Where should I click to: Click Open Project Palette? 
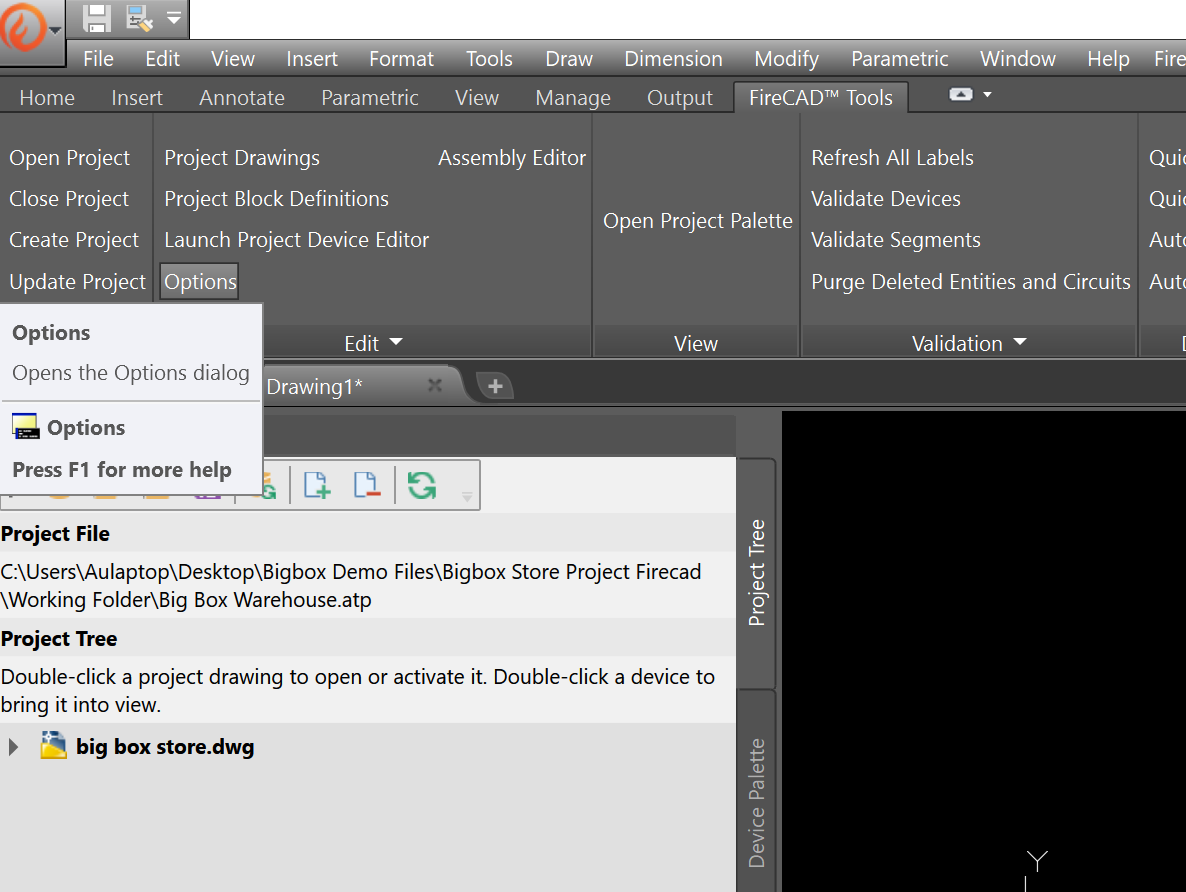(697, 220)
